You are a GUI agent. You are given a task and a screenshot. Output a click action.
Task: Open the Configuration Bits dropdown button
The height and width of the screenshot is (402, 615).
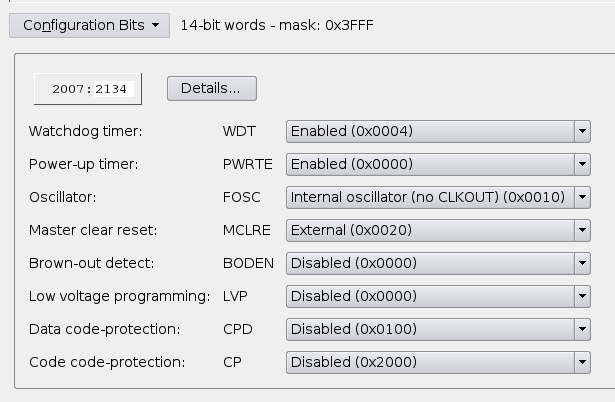pos(89,25)
